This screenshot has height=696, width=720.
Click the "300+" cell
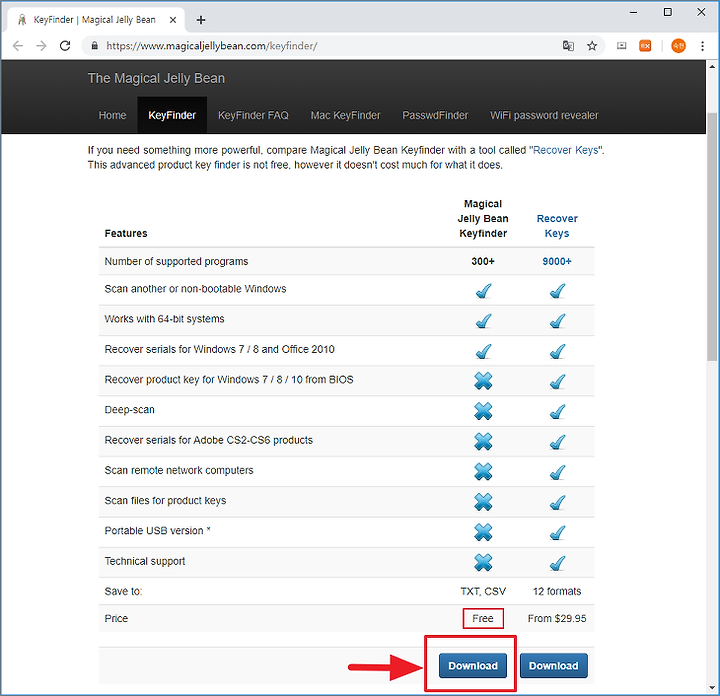pos(483,261)
